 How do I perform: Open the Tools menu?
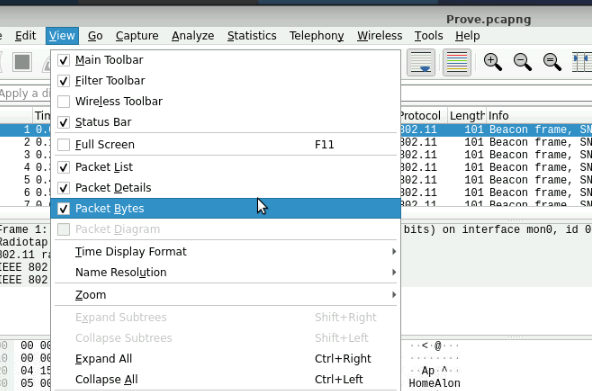[429, 36]
